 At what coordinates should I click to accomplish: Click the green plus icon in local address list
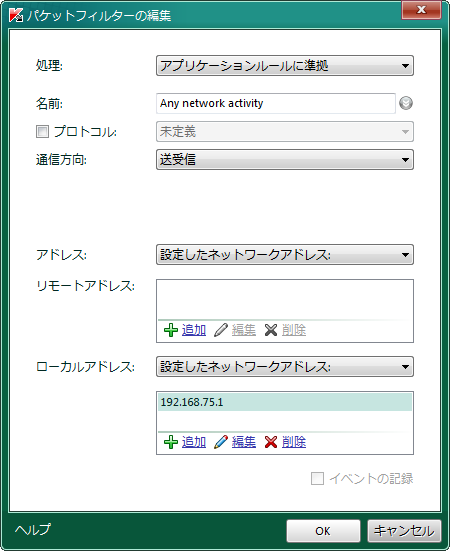click(x=171, y=442)
